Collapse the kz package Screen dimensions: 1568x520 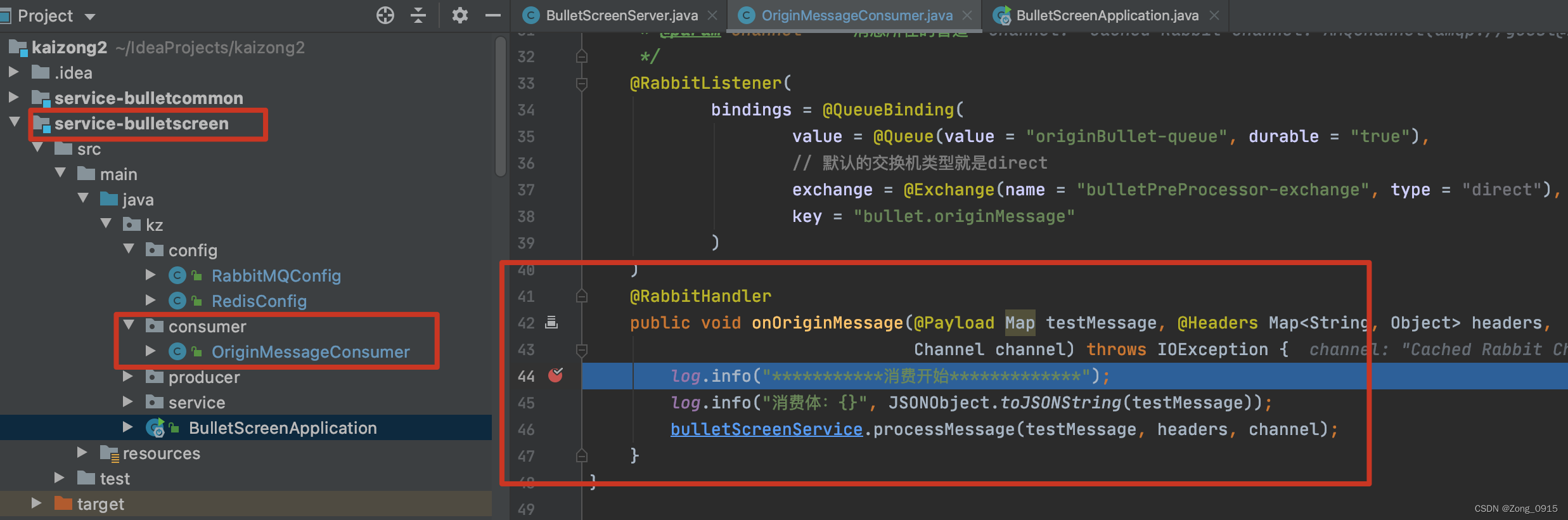point(106,223)
